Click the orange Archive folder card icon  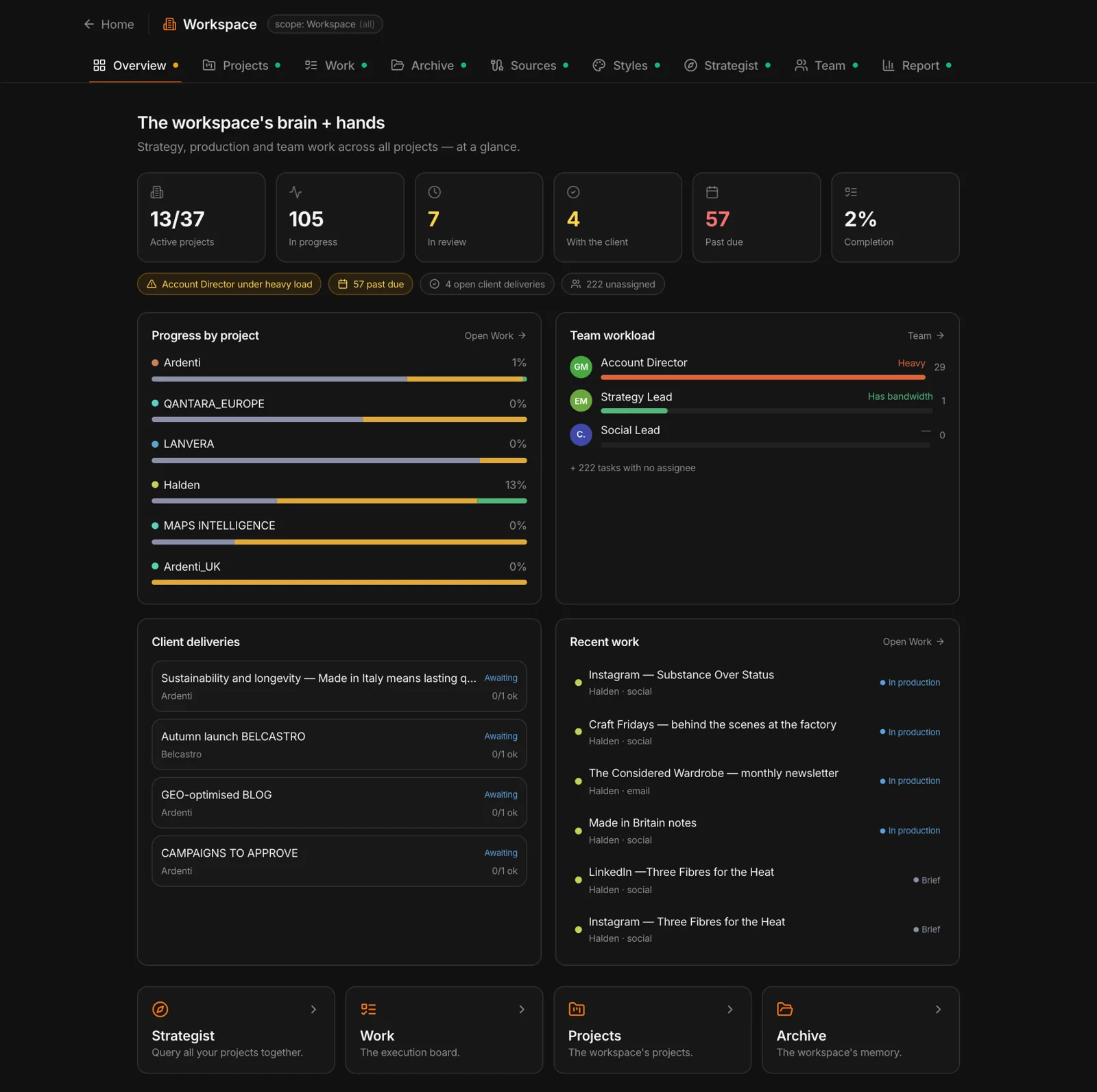[x=785, y=1009]
